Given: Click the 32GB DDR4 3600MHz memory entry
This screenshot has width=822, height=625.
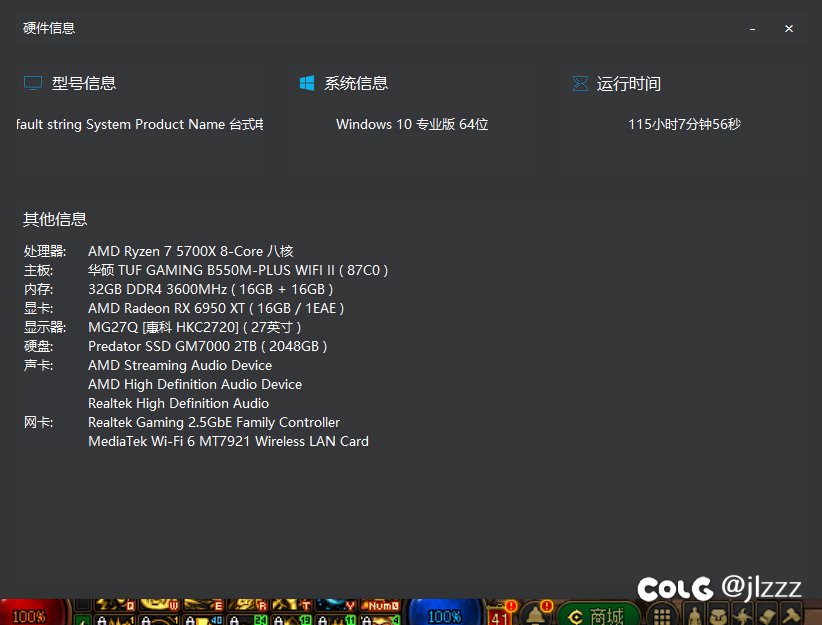Looking at the screenshot, I should tap(210, 289).
